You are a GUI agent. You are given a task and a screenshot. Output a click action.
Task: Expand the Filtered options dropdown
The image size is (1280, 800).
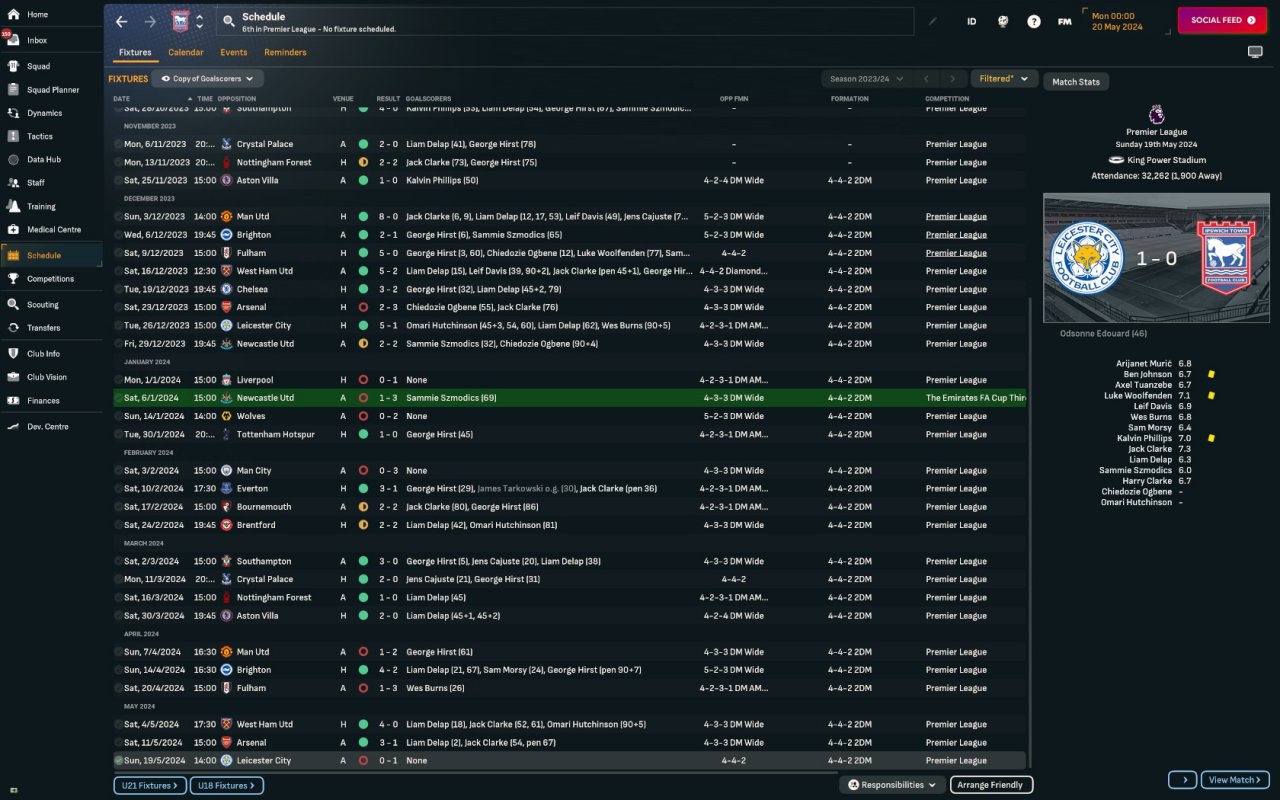point(1004,79)
